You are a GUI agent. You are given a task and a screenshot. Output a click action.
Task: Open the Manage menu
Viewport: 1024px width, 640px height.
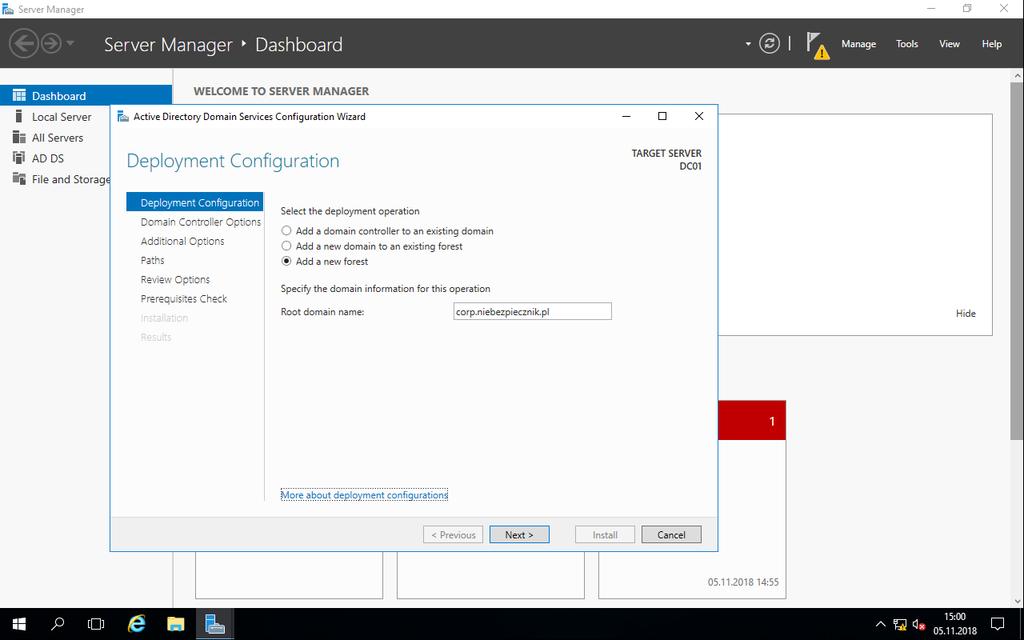858,44
